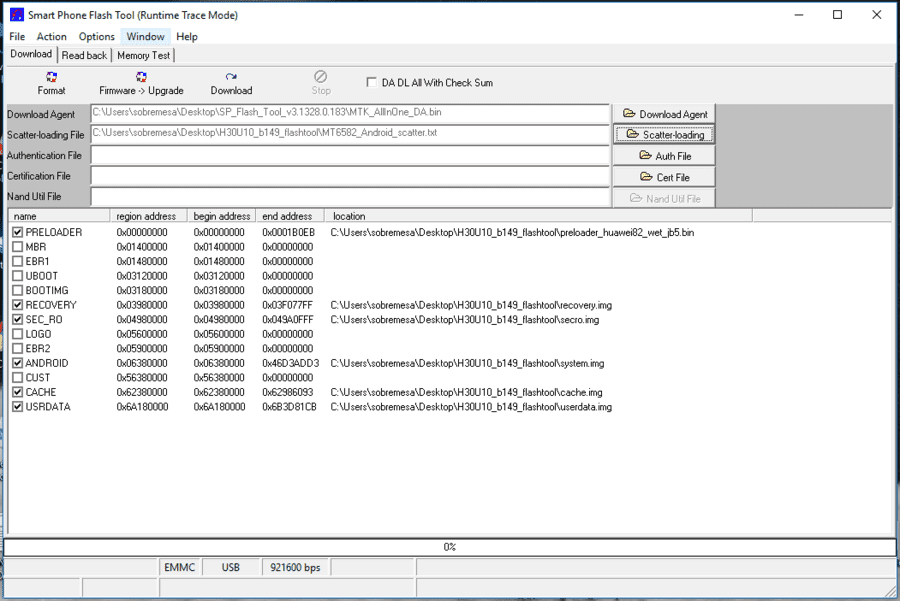Uncheck the USRDATA partition
900x601 pixels.
coord(18,407)
